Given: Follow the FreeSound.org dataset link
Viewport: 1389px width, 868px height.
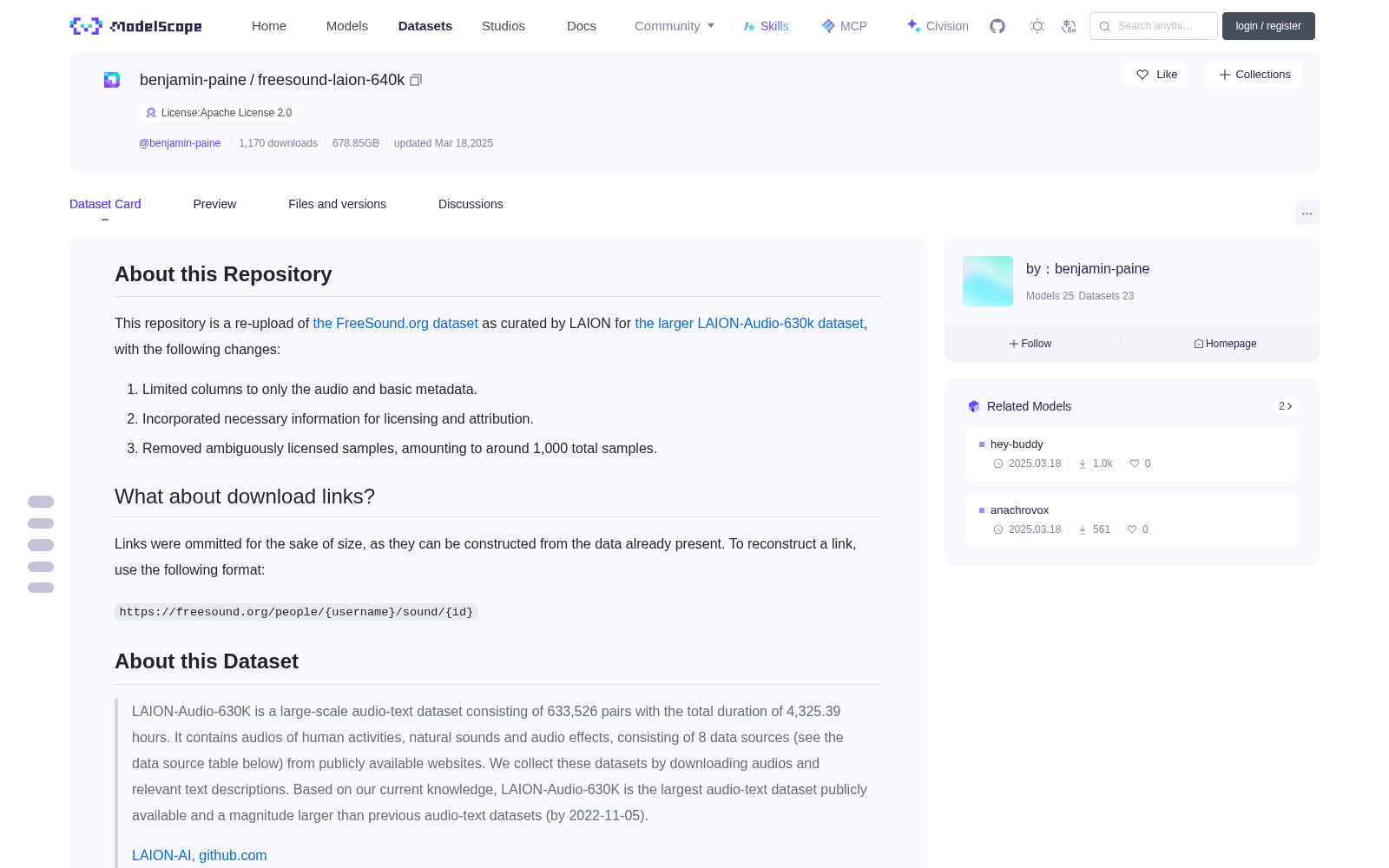Looking at the screenshot, I should point(396,323).
